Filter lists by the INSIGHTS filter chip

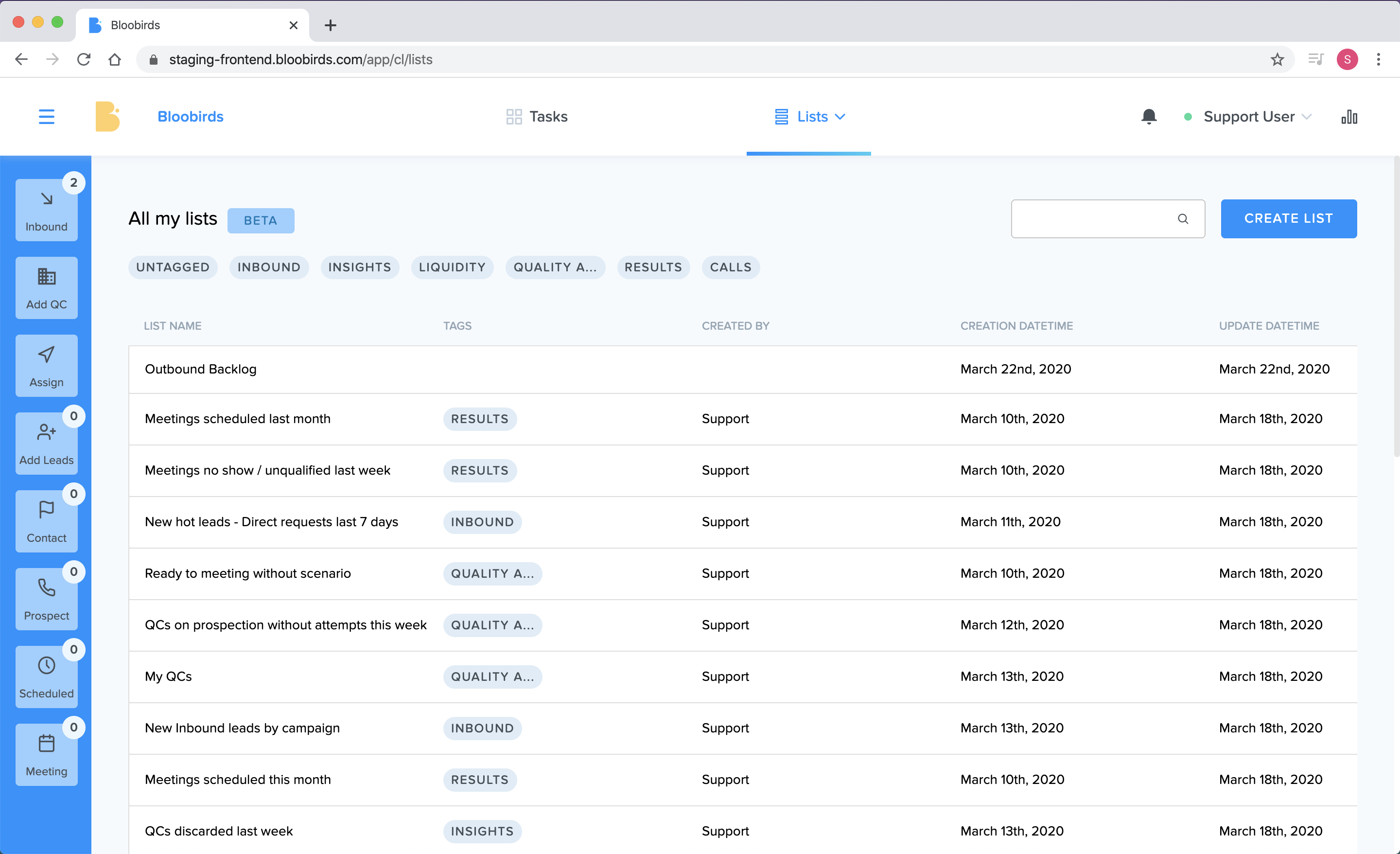360,267
